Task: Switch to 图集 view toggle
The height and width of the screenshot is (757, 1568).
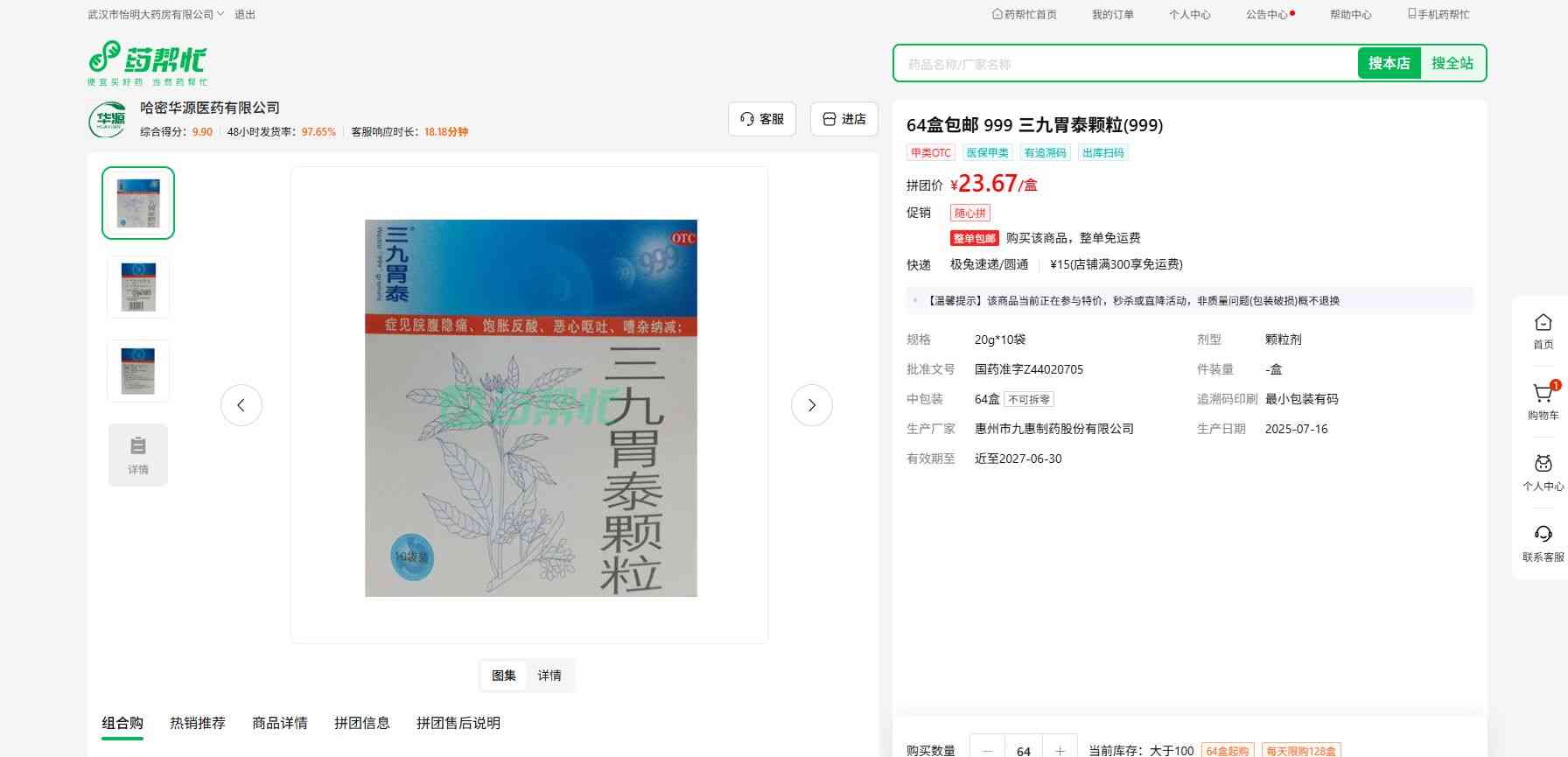Action: pyautogui.click(x=504, y=676)
